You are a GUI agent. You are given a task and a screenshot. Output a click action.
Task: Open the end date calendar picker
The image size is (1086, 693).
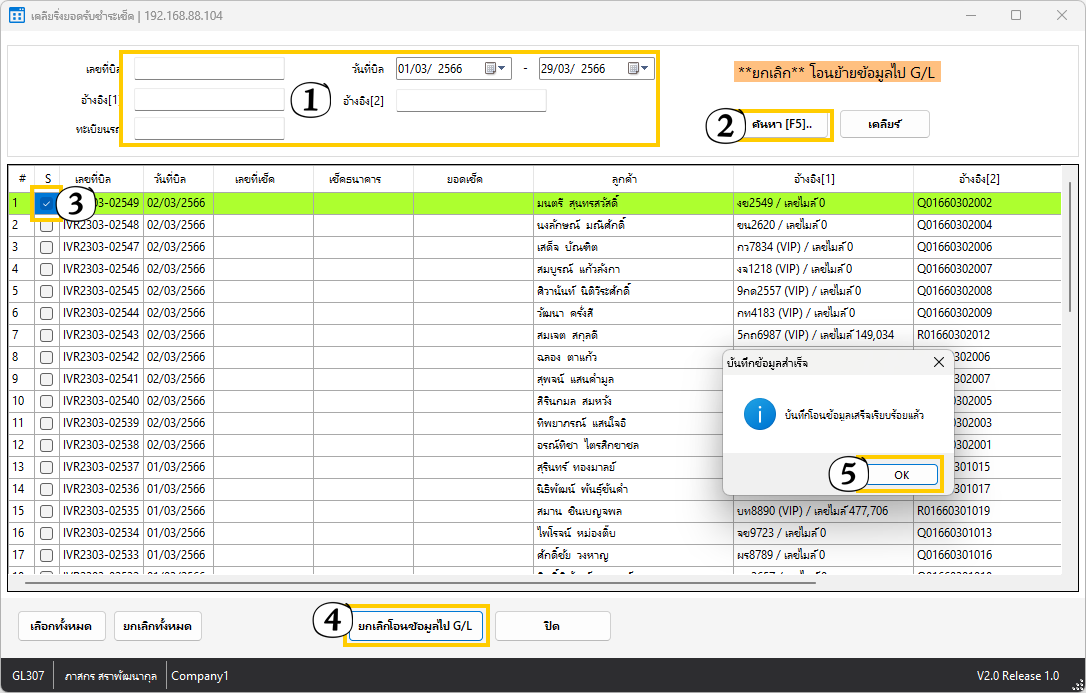pos(632,69)
